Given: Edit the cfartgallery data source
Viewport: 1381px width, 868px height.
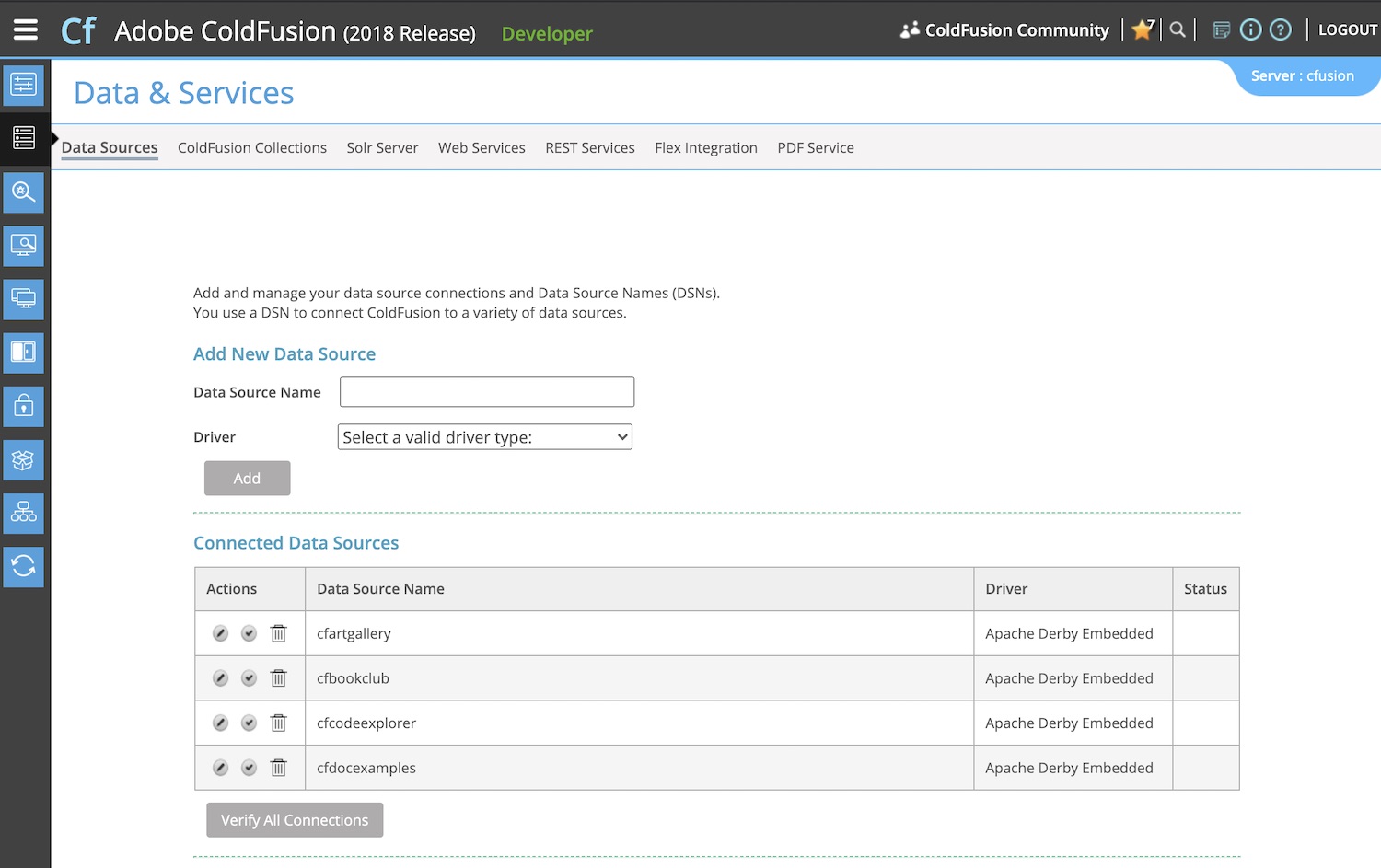Looking at the screenshot, I should 220,633.
